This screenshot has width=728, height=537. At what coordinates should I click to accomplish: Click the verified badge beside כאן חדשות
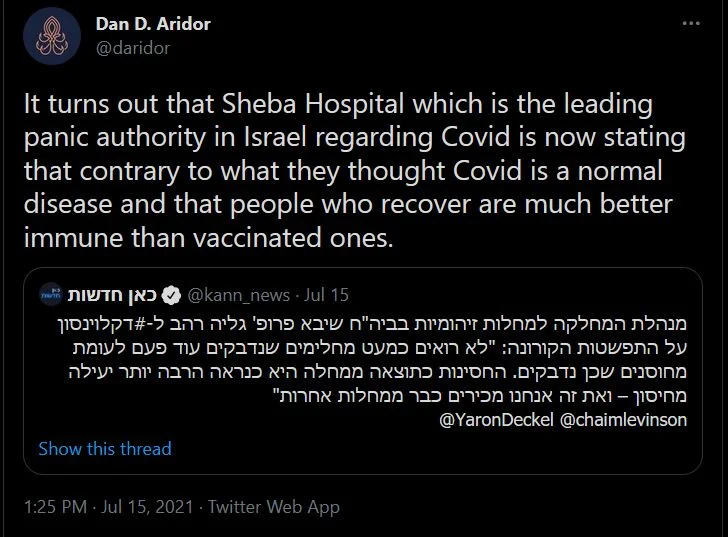coord(171,295)
